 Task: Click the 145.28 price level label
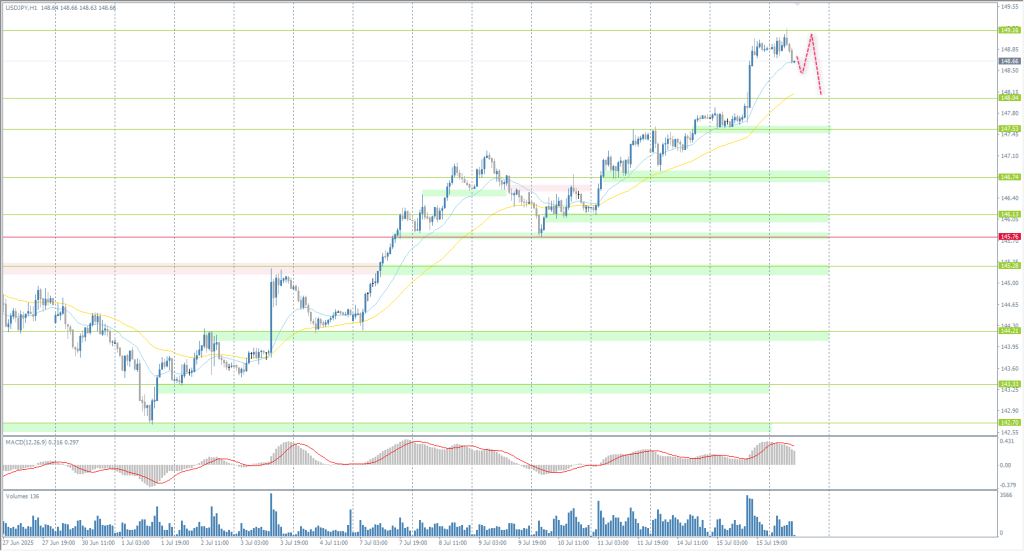pos(1008,266)
